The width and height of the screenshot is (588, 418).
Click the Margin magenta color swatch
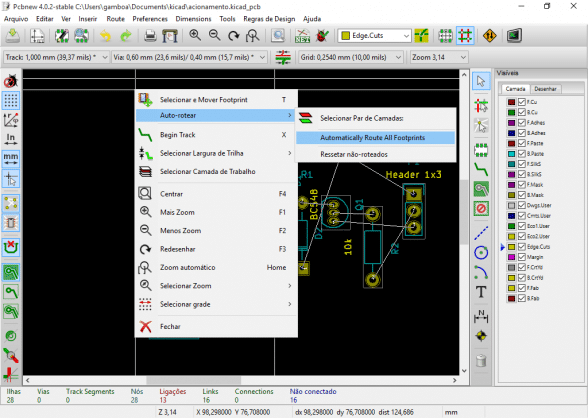(511, 257)
